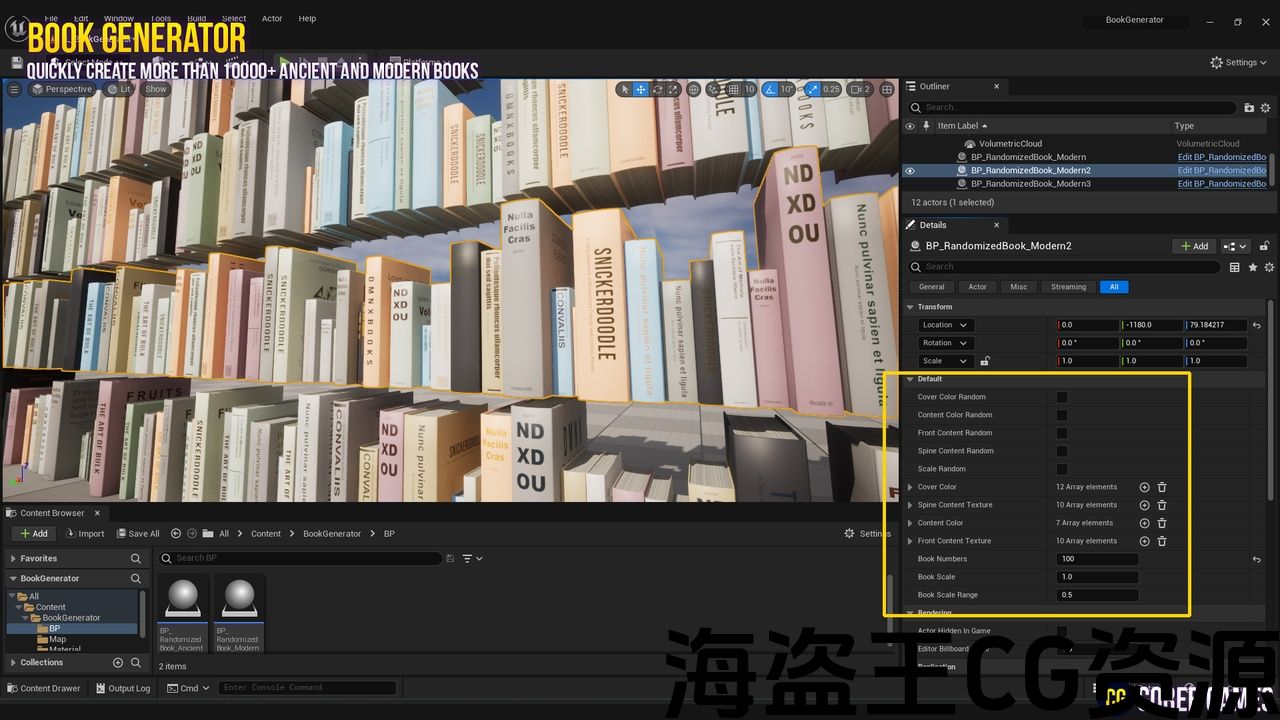The image size is (1280, 720).
Task: Add element to Cover Color array
Action: [1144, 487]
